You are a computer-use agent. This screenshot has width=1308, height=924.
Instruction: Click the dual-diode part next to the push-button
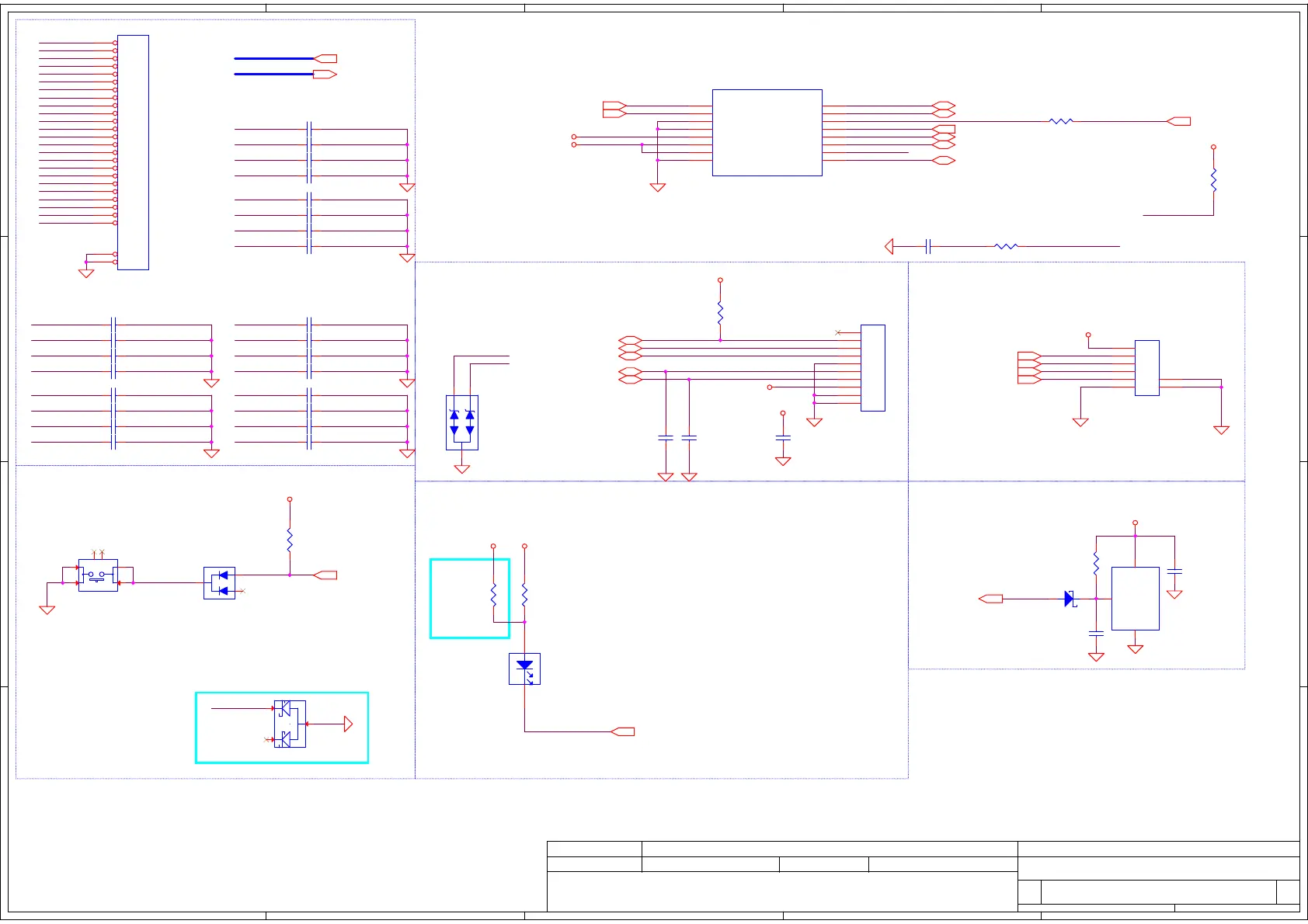tap(219, 583)
